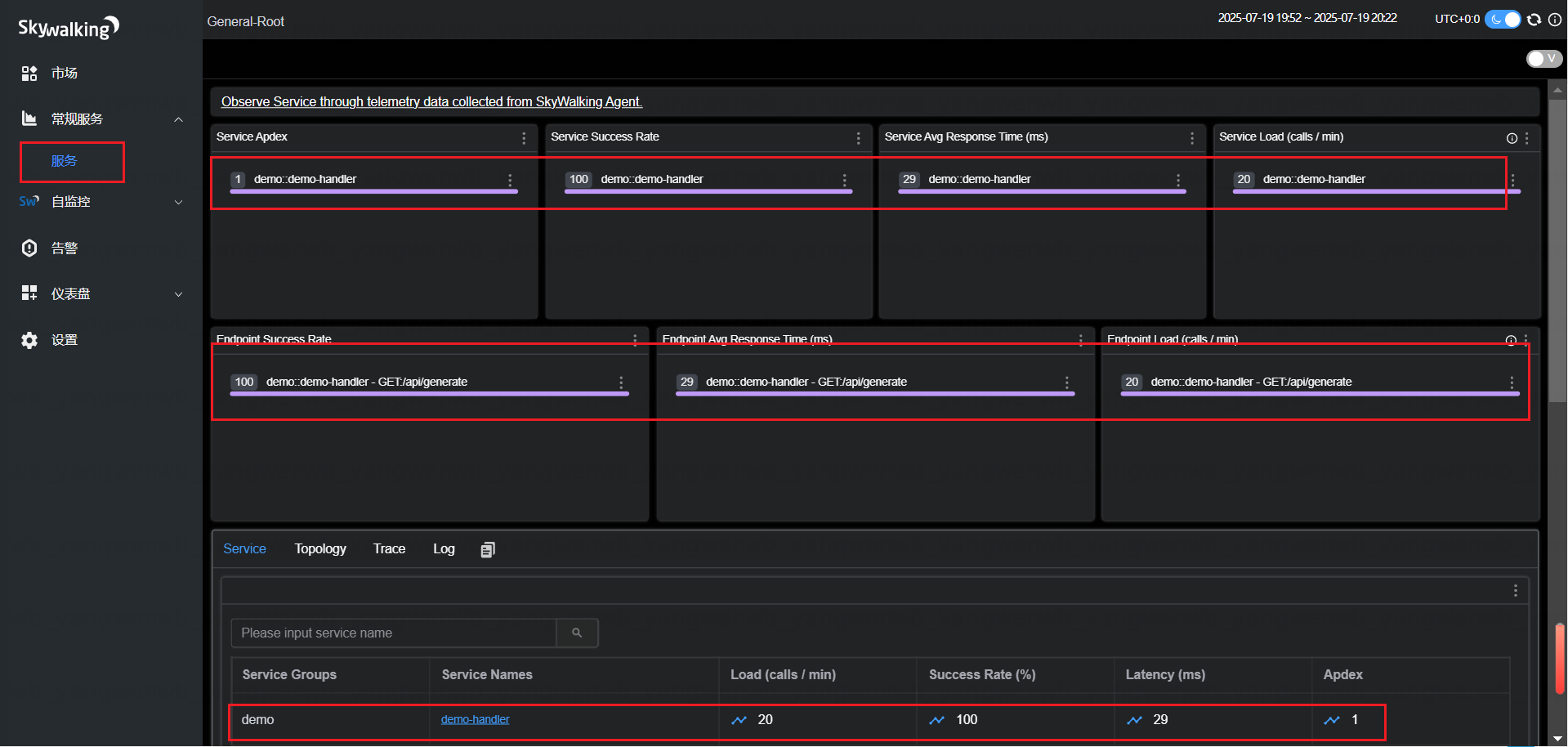
Task: Open Service Success Rate widget options menu
Action: coord(858,138)
